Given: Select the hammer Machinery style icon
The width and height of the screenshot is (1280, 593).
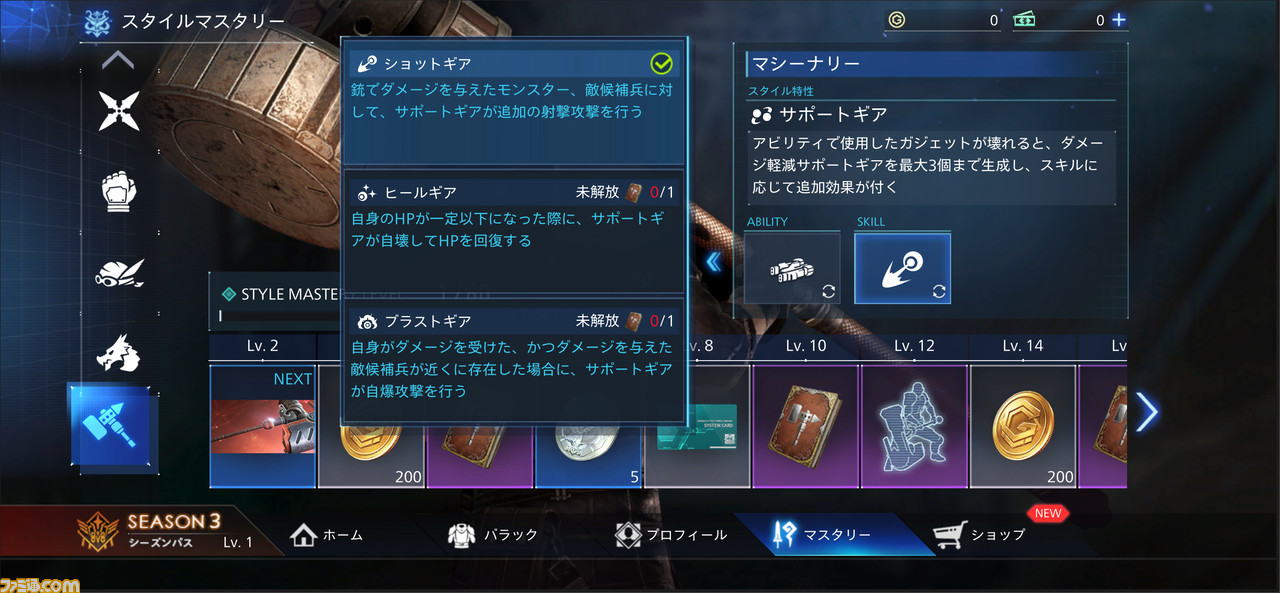Looking at the screenshot, I should [x=112, y=425].
